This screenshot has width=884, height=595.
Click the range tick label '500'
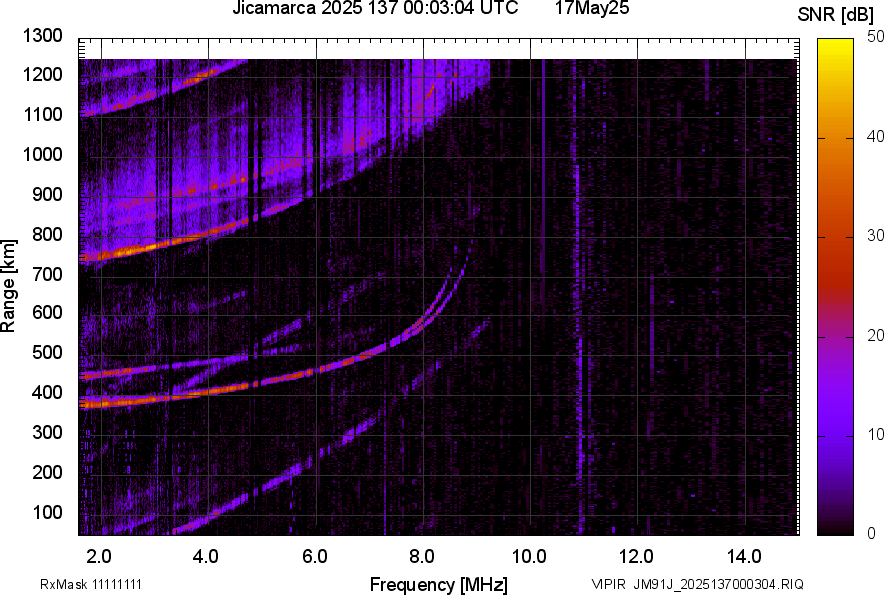tap(47, 352)
